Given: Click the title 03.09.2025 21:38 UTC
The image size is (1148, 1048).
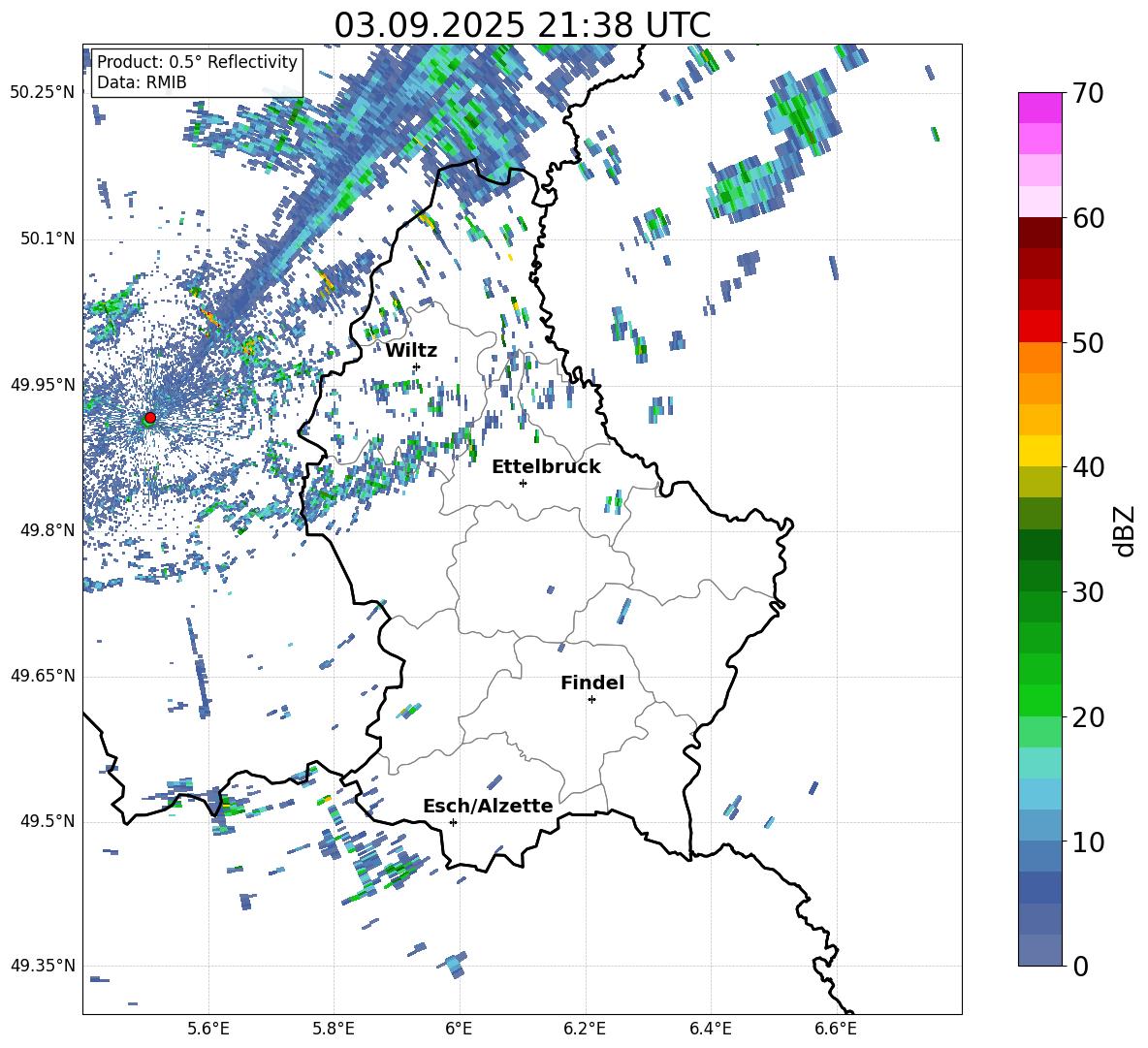Looking at the screenshot, I should pos(522,25).
